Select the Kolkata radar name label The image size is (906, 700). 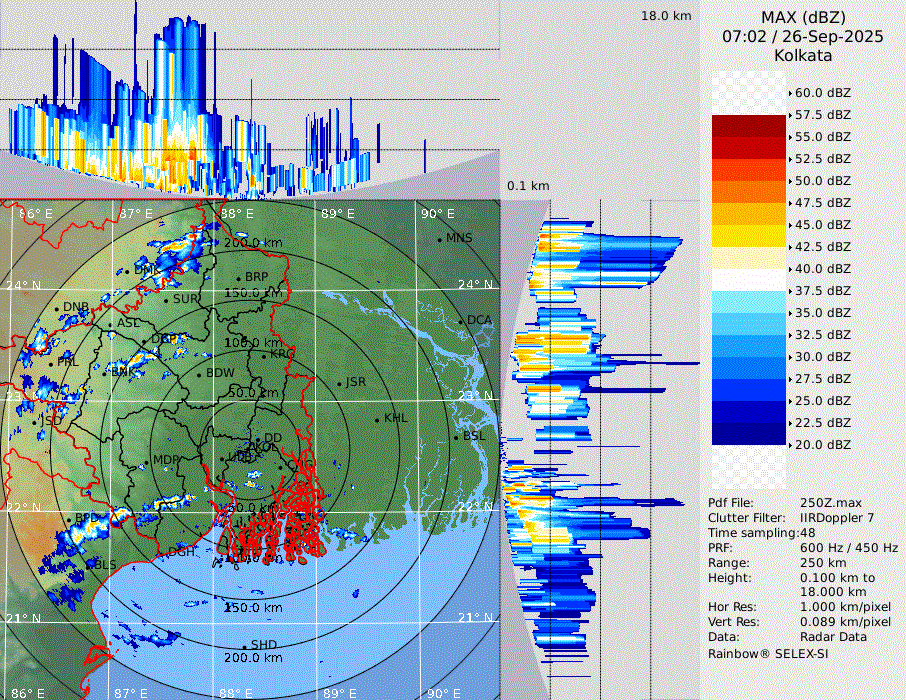pyautogui.click(x=802, y=55)
